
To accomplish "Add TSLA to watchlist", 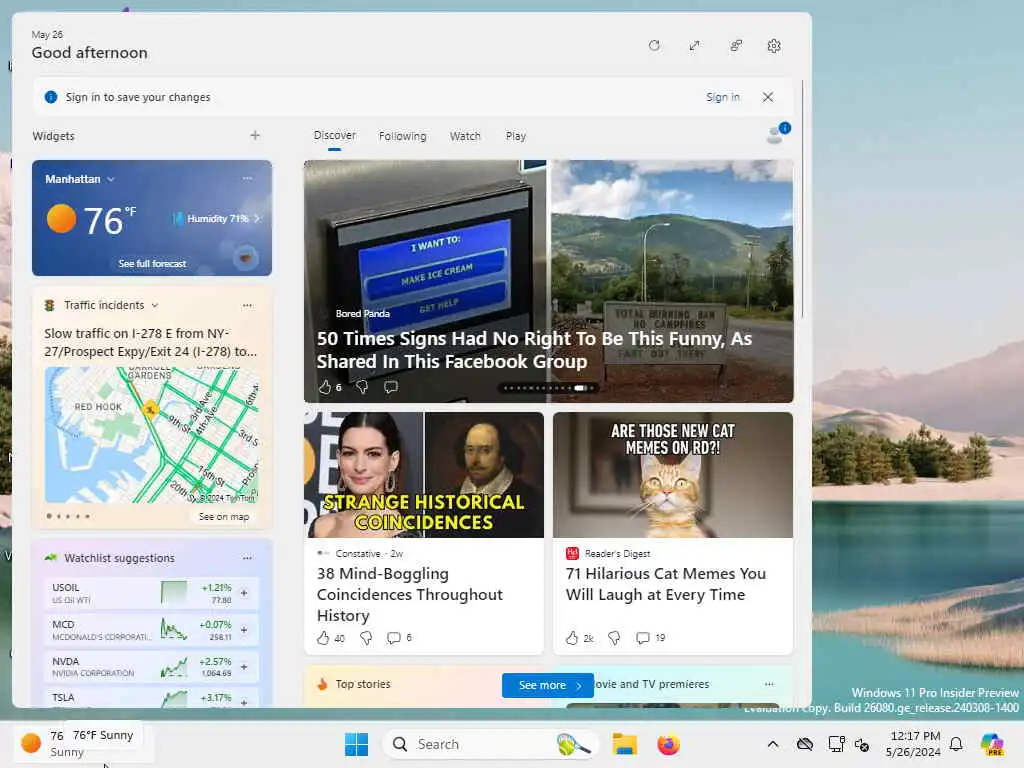I will coord(244,701).
